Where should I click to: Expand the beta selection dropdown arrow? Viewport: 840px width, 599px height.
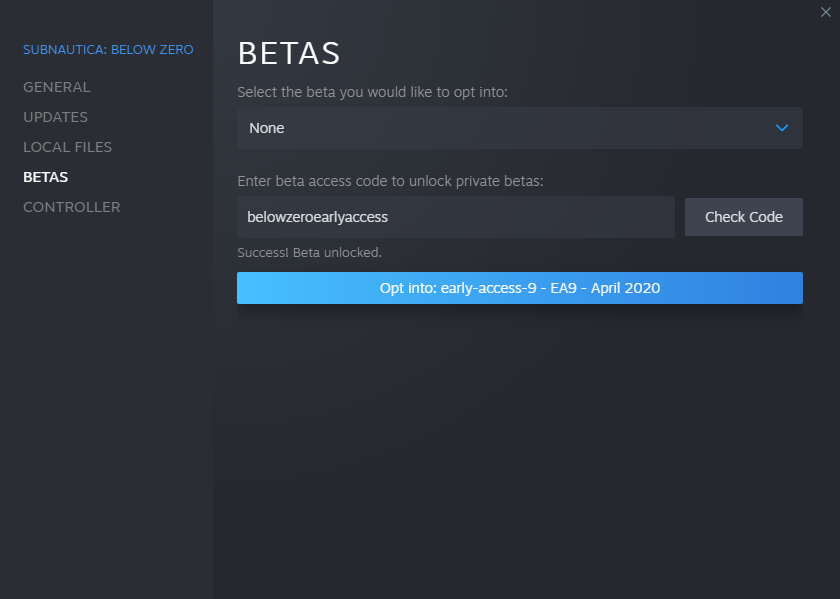coord(782,128)
